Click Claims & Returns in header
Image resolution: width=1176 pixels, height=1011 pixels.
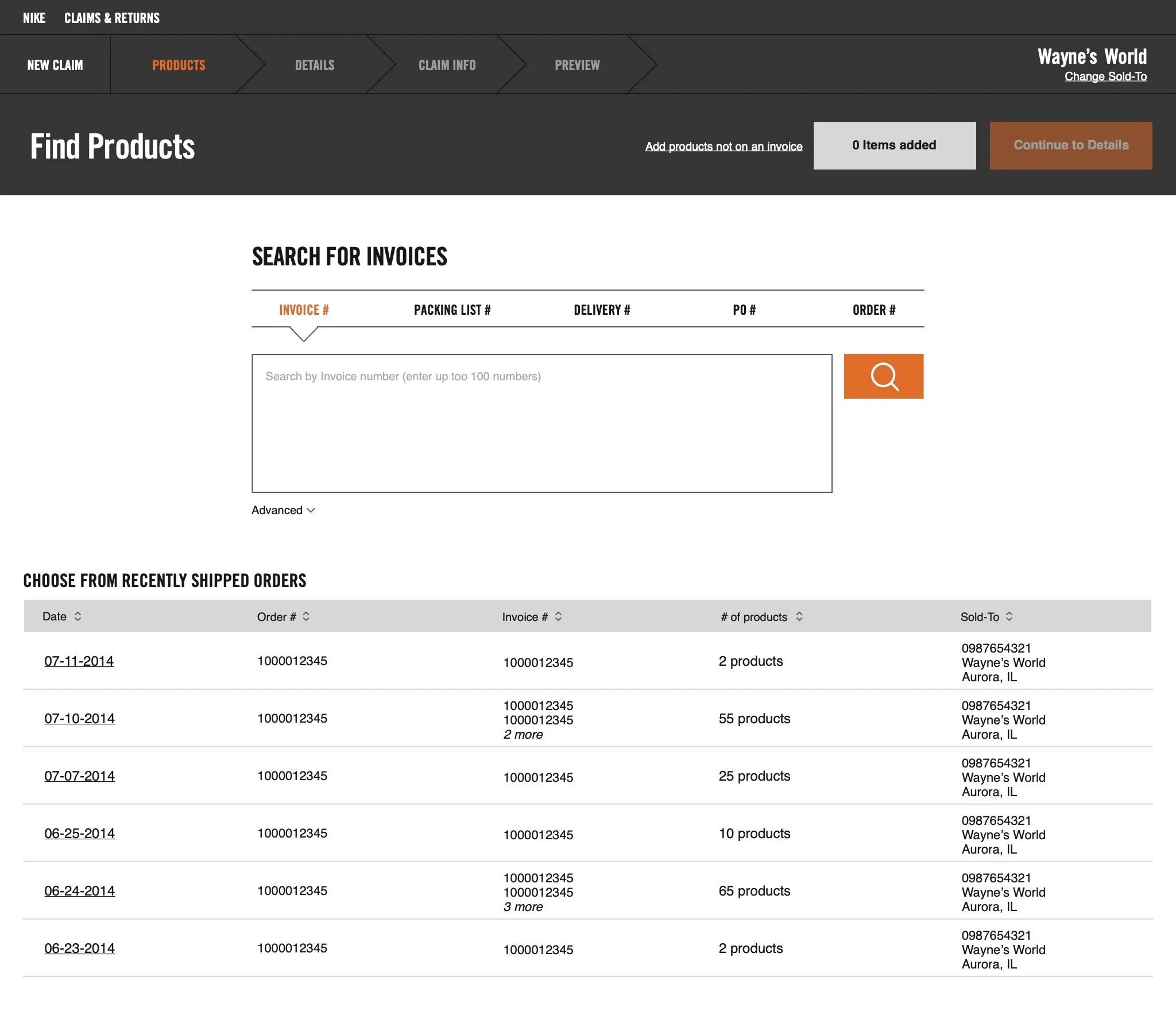(112, 18)
